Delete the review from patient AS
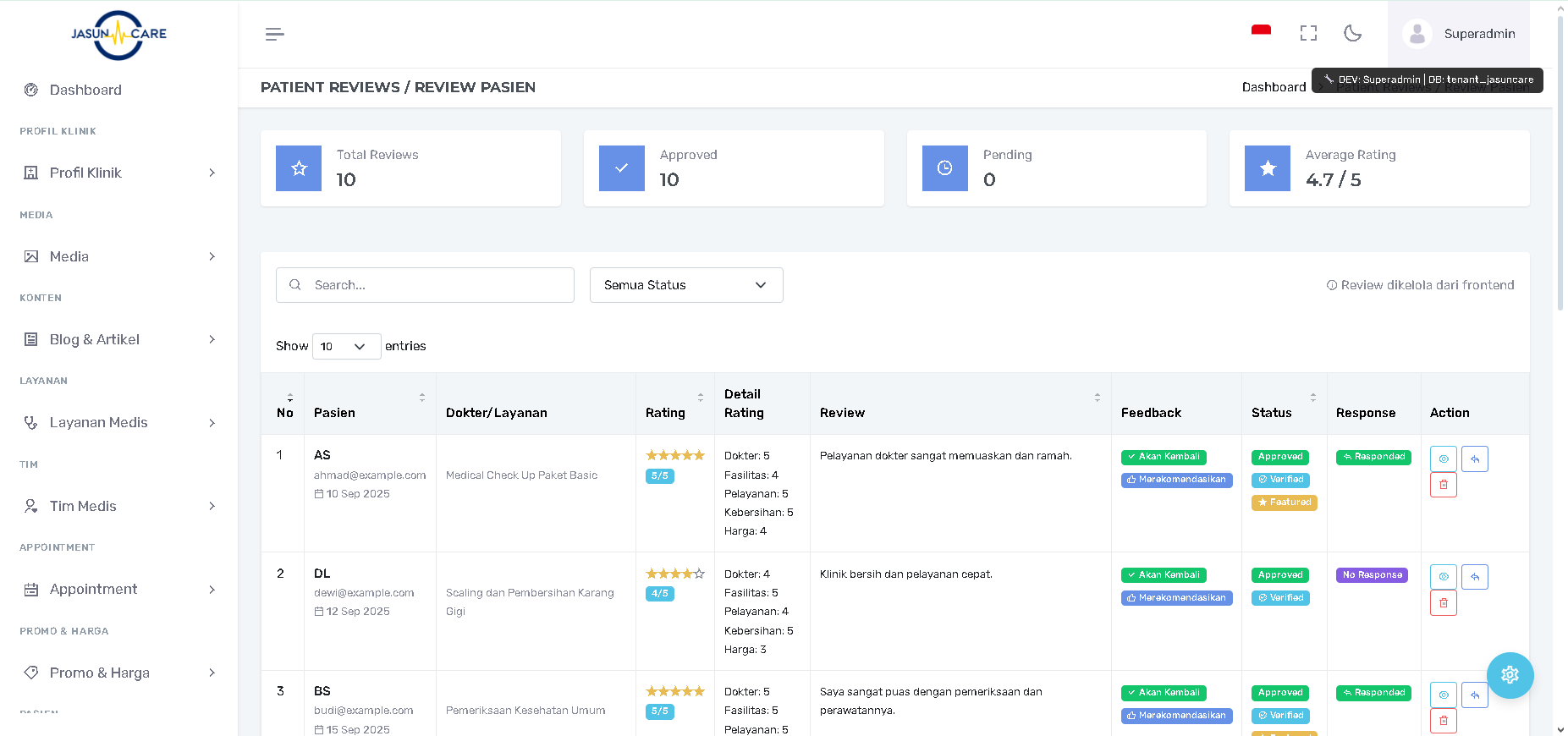Screen dimensions: 1568x736 [x=1443, y=485]
